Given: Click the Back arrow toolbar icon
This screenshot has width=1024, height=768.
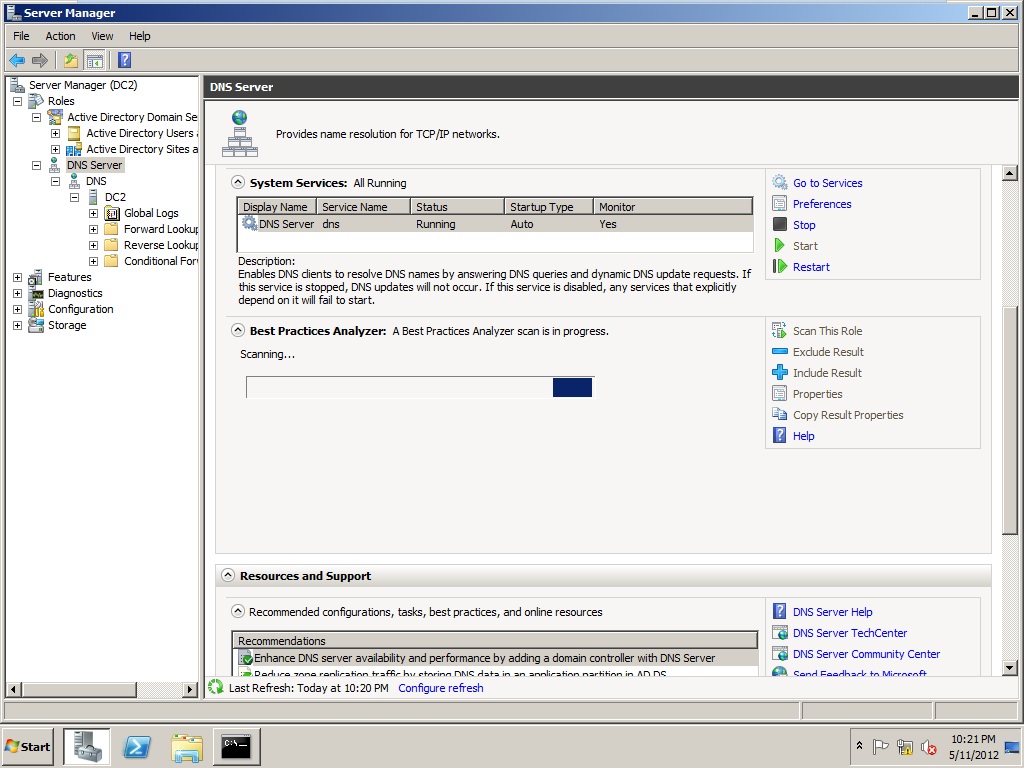Looking at the screenshot, I should click(17, 61).
